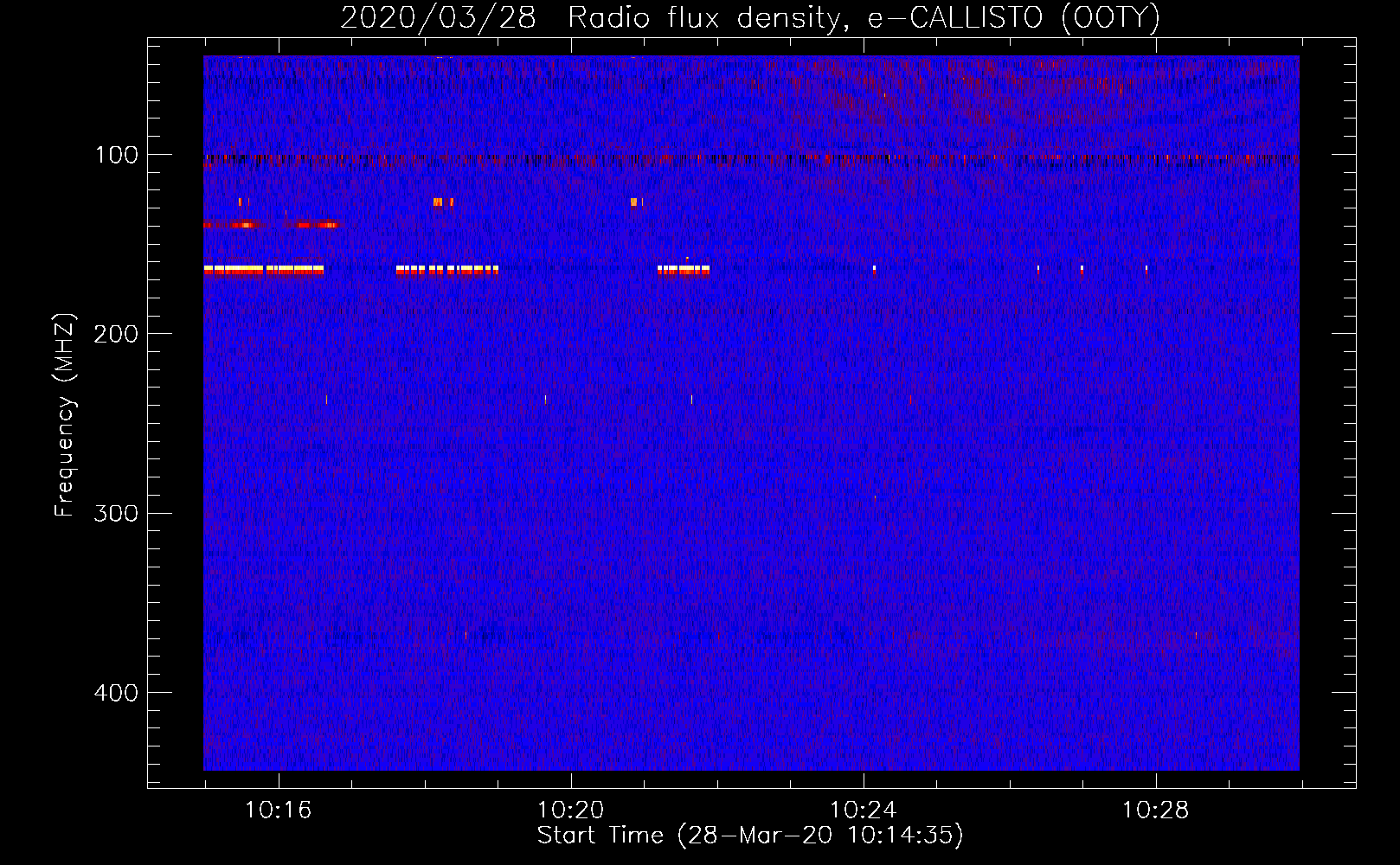1400x865 pixels.
Task: Click the '10:28' time tick label
Action: pyautogui.click(x=1155, y=811)
